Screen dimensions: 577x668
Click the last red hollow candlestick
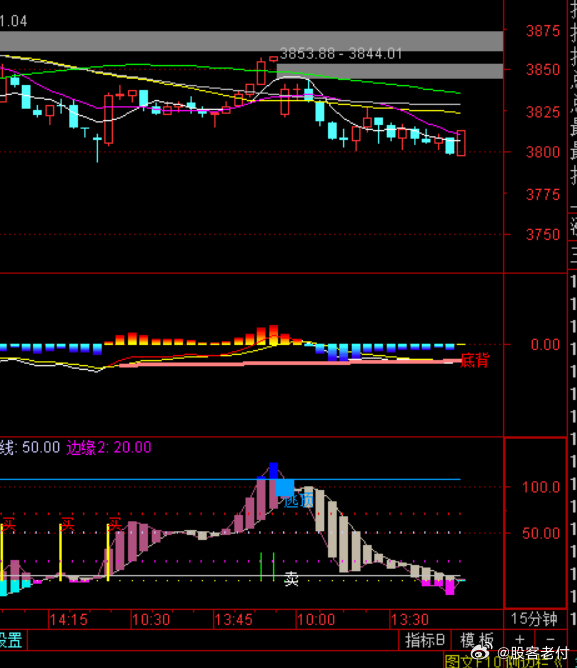(x=461, y=143)
